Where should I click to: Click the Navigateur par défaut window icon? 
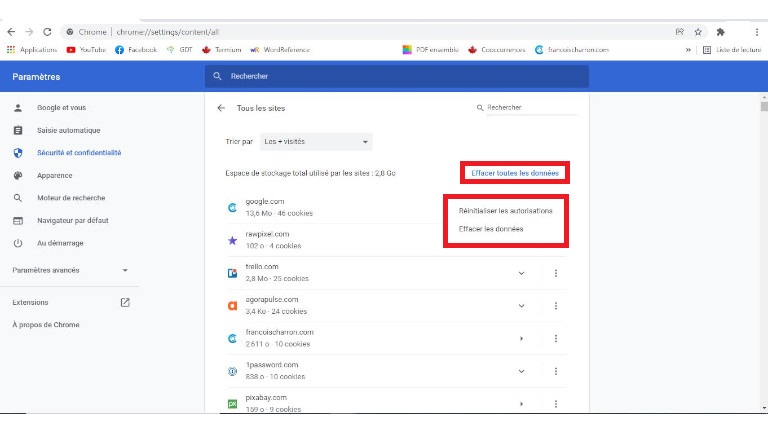[18, 220]
